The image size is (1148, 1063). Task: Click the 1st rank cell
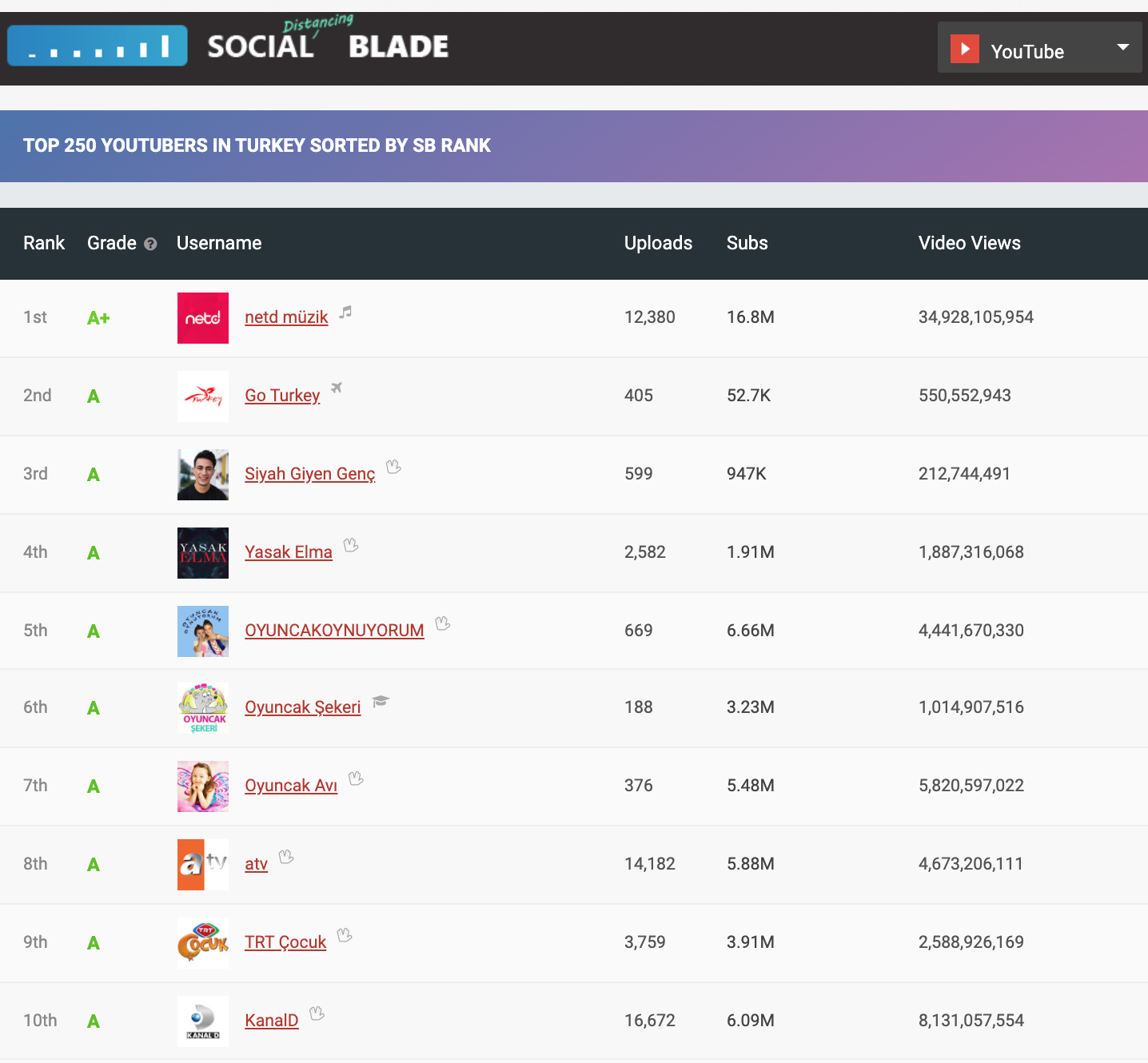pyautogui.click(x=35, y=317)
